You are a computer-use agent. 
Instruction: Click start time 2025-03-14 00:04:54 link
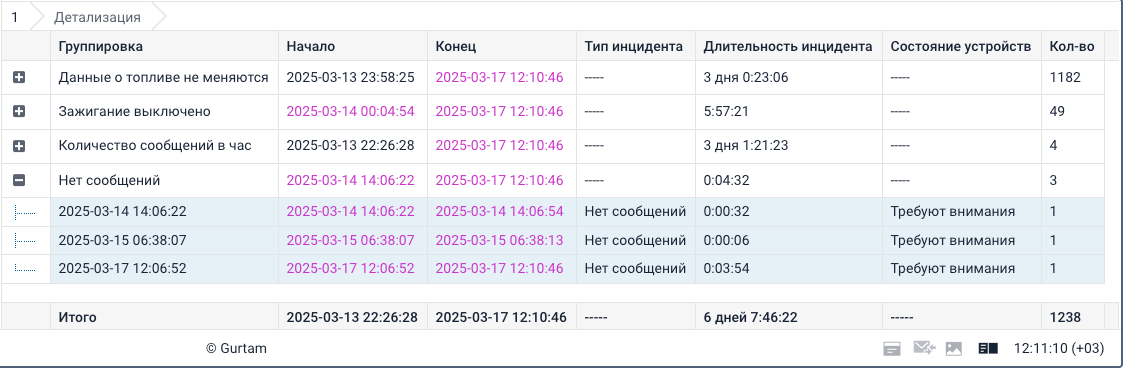point(350,112)
